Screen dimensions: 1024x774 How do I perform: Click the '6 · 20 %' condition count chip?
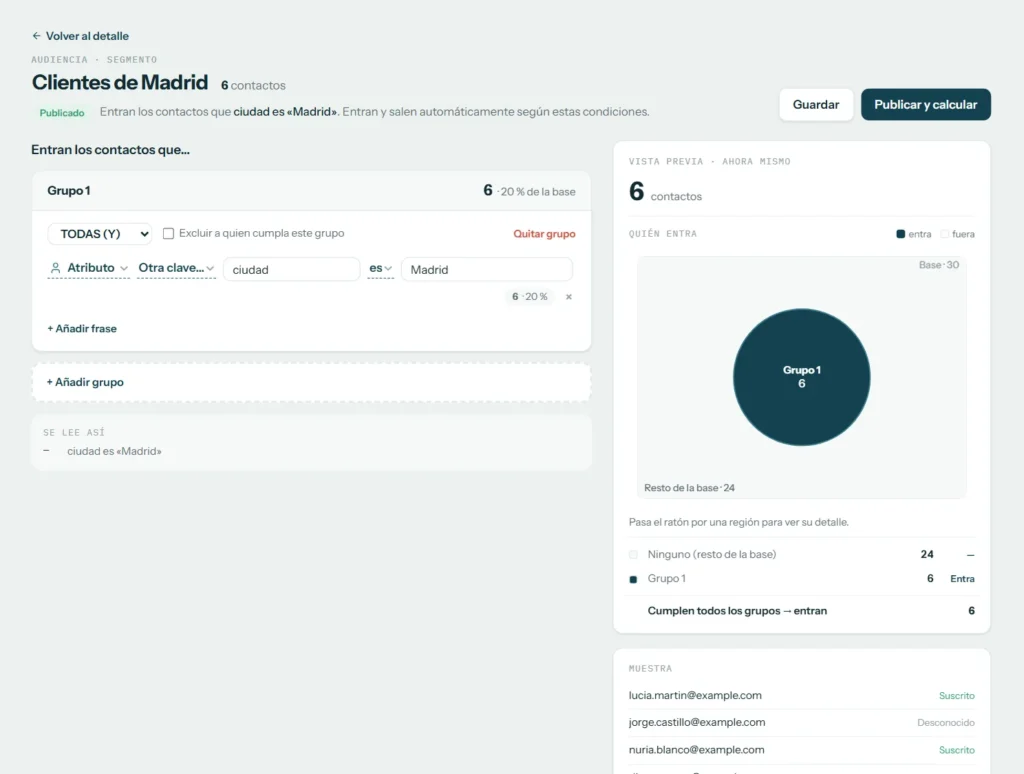click(530, 297)
